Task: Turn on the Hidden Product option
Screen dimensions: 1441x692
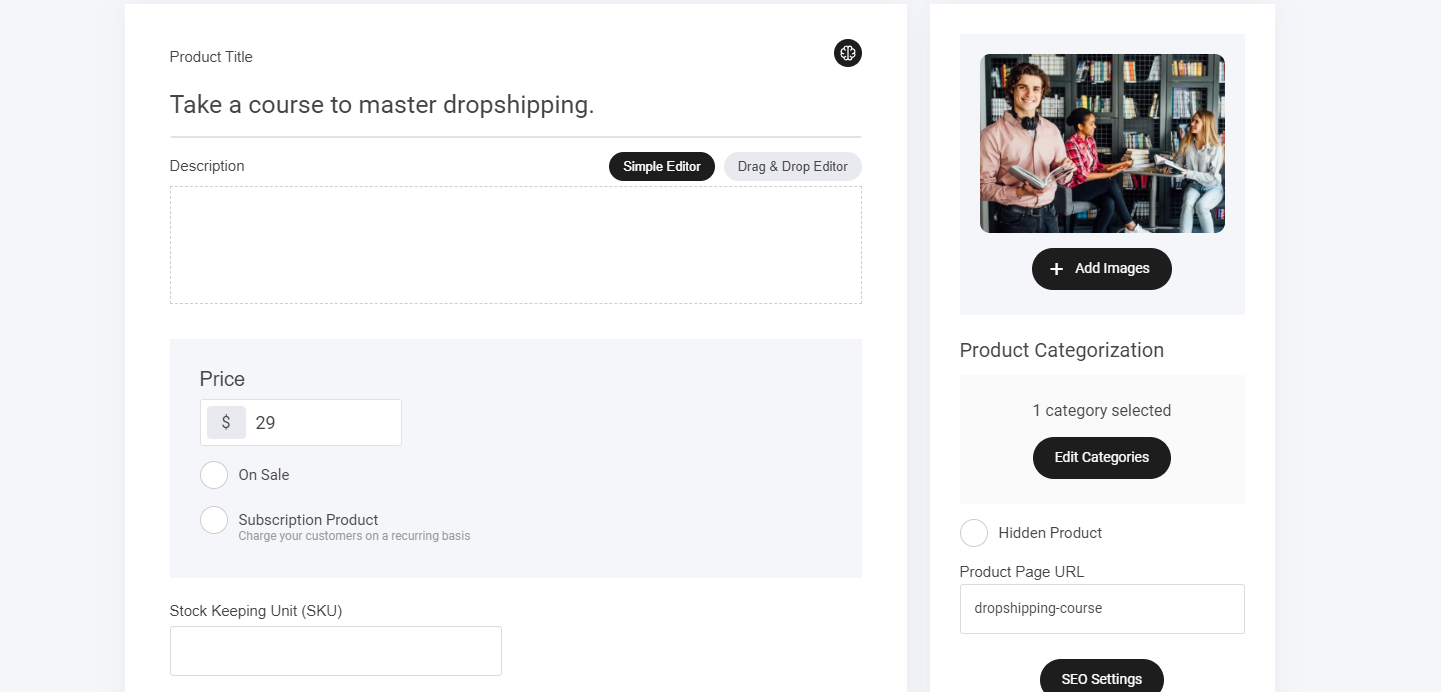Action: point(973,533)
